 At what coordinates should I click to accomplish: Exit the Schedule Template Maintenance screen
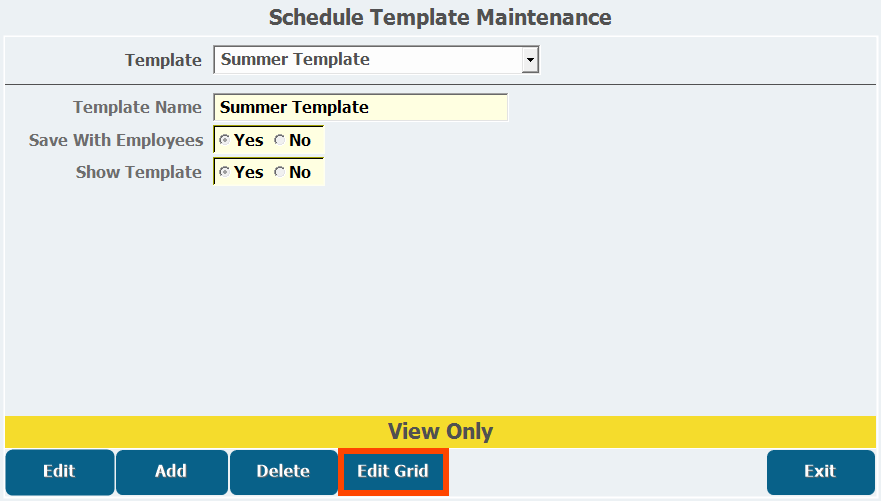tap(820, 472)
